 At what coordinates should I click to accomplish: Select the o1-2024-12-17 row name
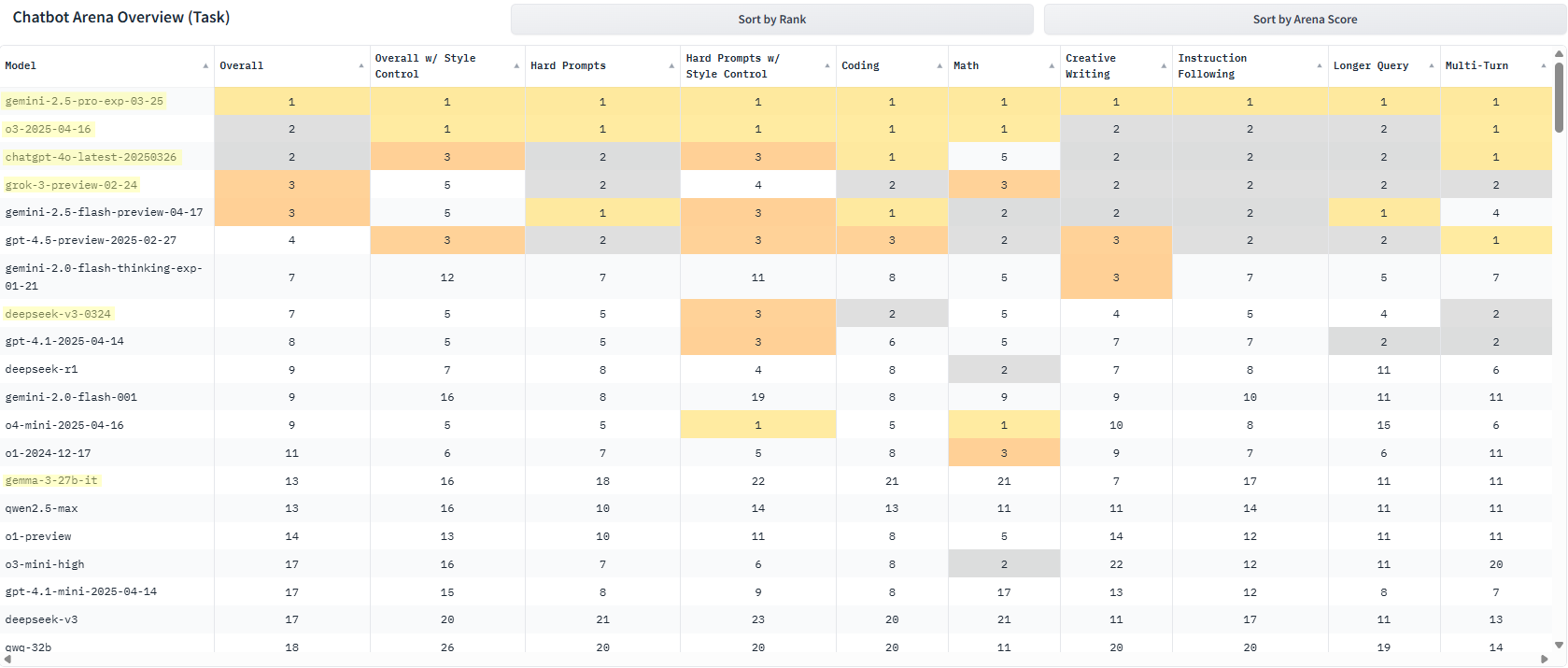(x=49, y=453)
